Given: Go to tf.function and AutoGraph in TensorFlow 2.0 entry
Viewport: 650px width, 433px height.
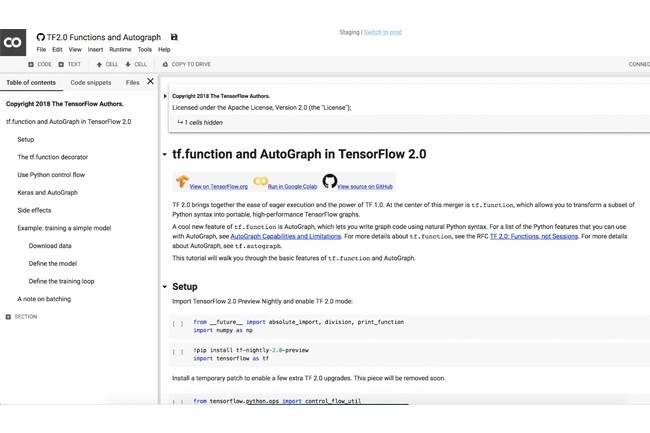Looking at the screenshot, I should click(68, 122).
